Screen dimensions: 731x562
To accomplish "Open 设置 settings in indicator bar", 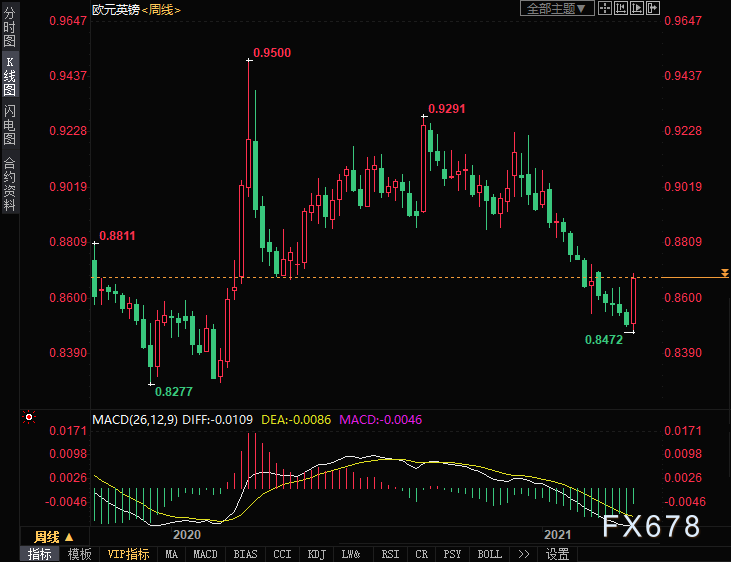I will coord(558,554).
